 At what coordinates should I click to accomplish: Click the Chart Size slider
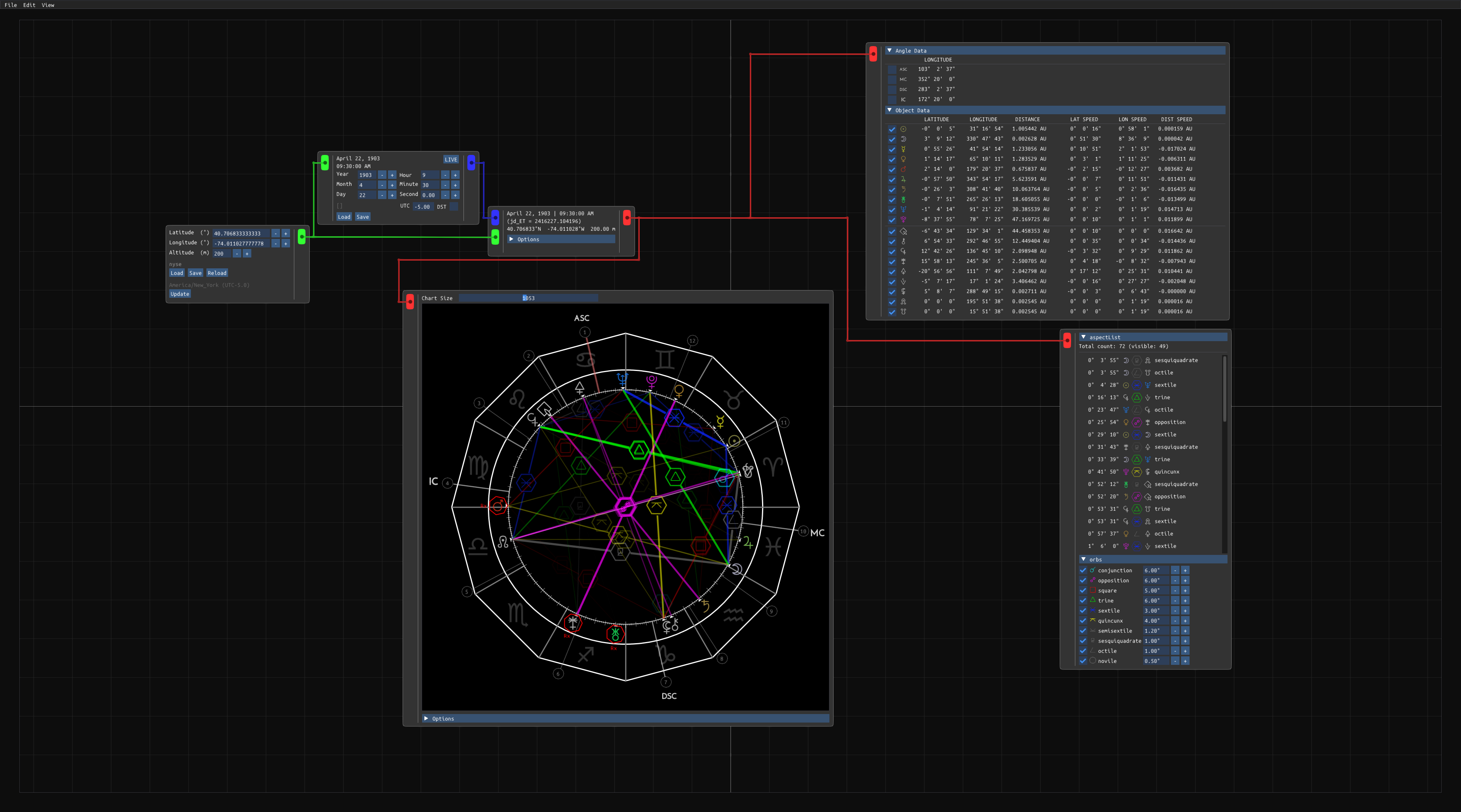coord(528,298)
